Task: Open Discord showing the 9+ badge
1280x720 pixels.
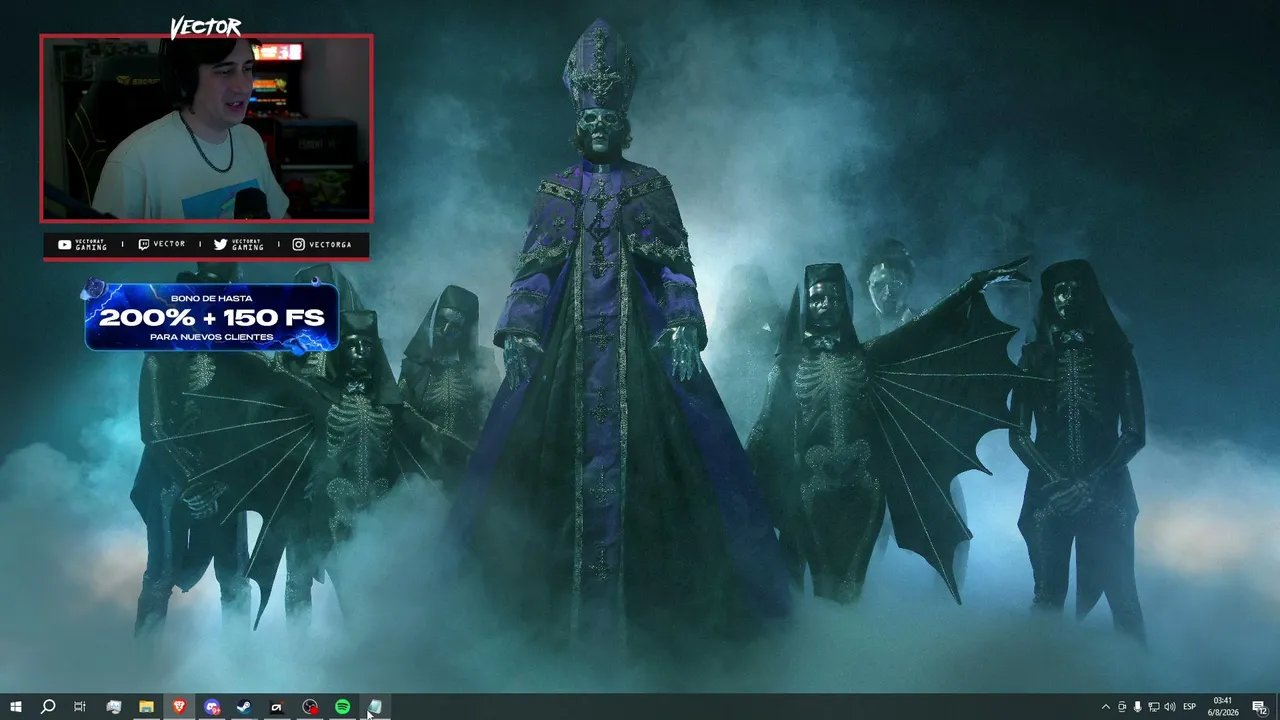Action: [x=212, y=707]
